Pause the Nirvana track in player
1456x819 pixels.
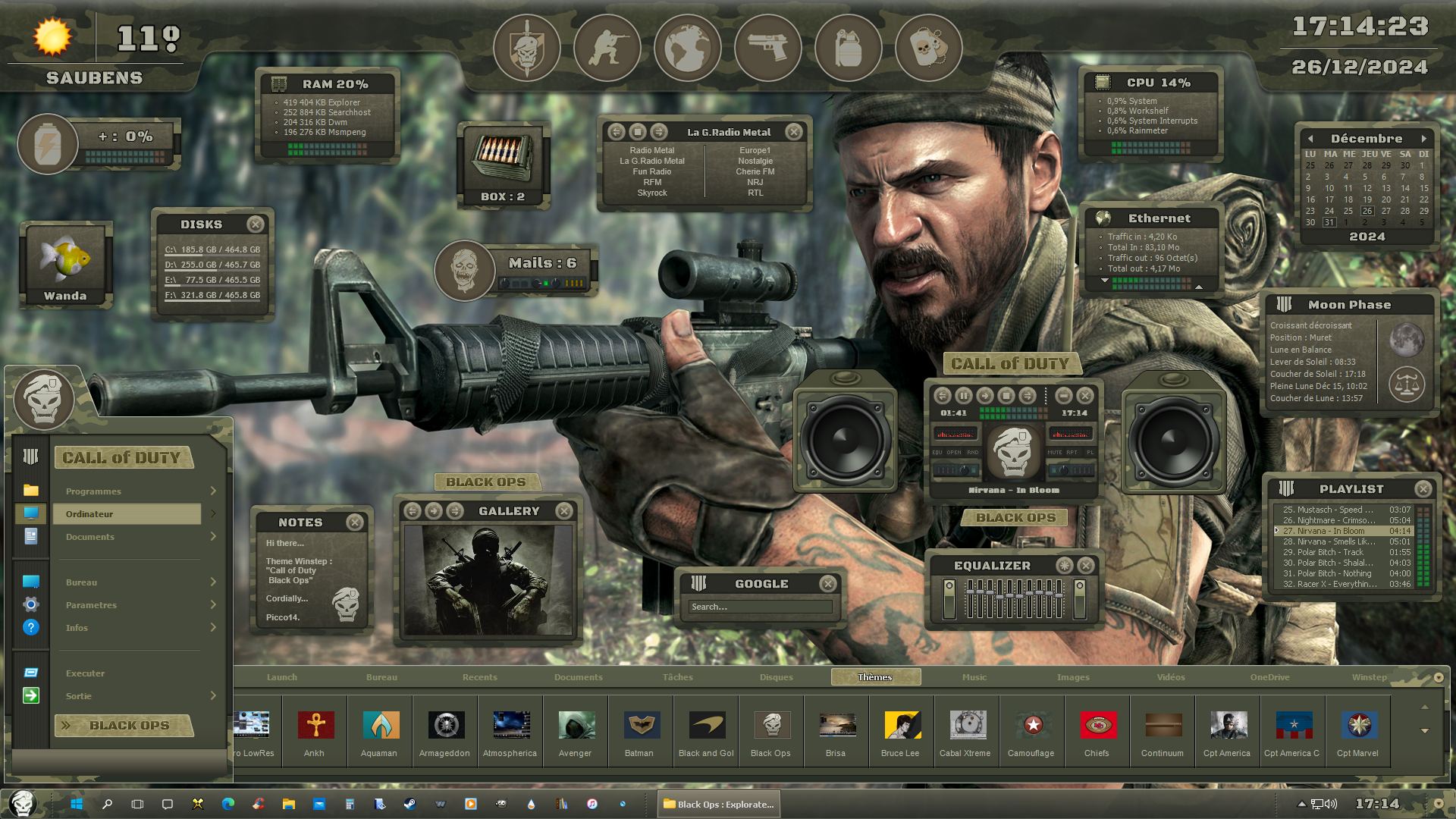(964, 395)
